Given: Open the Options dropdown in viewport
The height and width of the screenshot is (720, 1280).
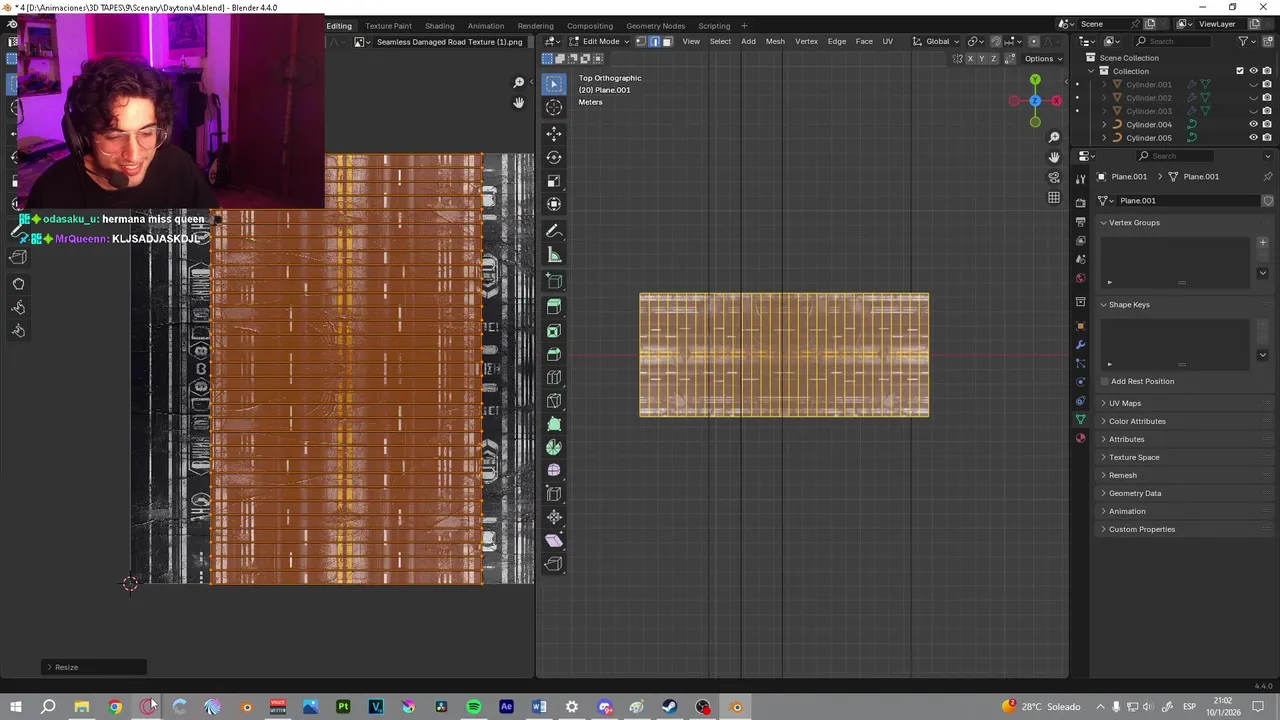Looking at the screenshot, I should click(x=1041, y=58).
